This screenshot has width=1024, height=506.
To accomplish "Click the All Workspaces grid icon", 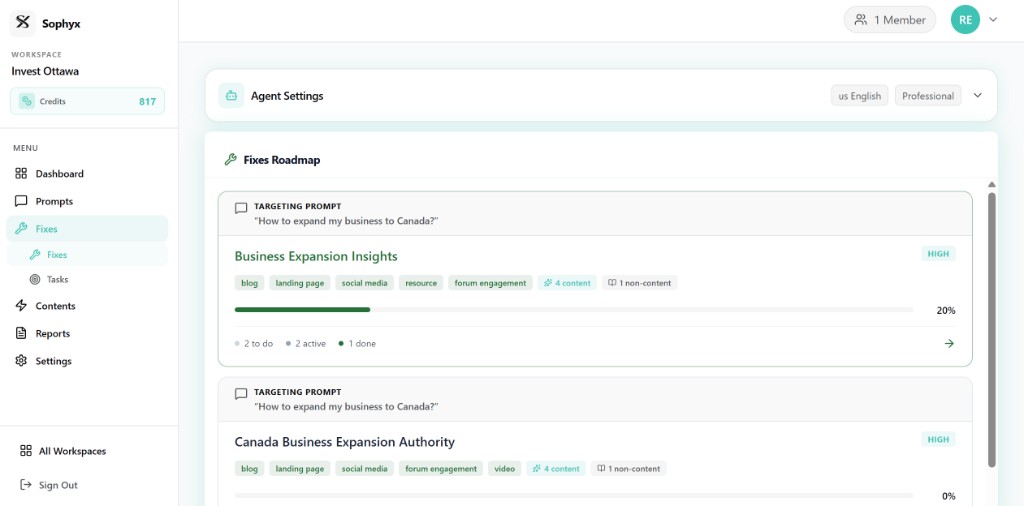I will point(25,451).
